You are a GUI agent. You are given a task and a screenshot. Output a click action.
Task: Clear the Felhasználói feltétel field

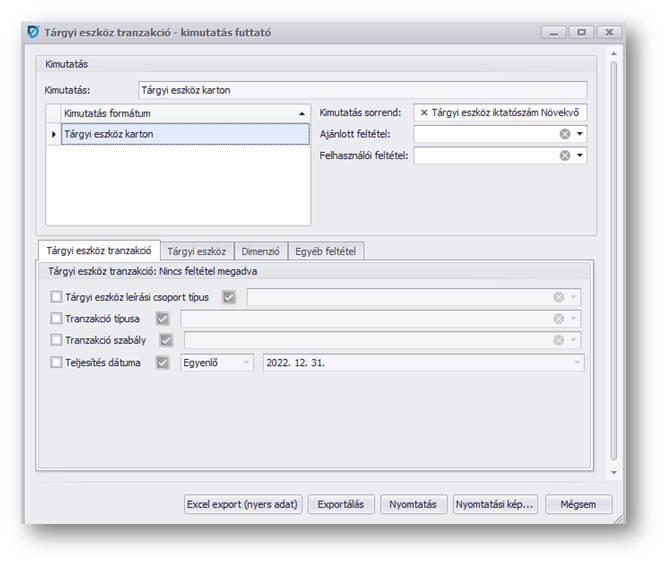coord(565,155)
